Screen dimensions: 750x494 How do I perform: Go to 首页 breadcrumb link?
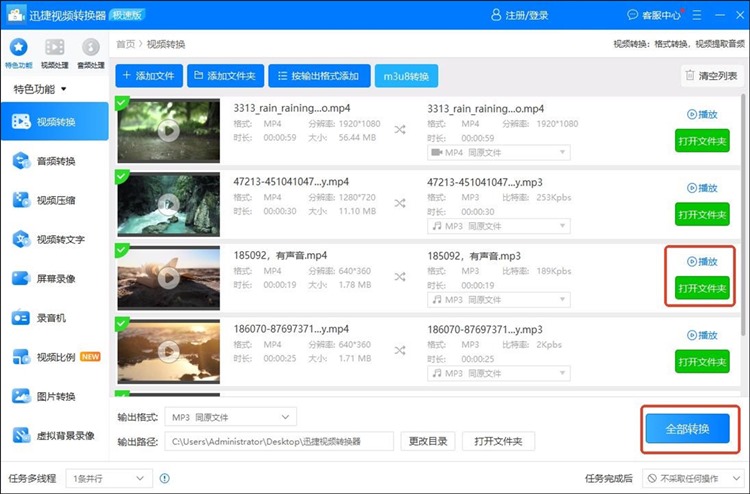[125, 44]
